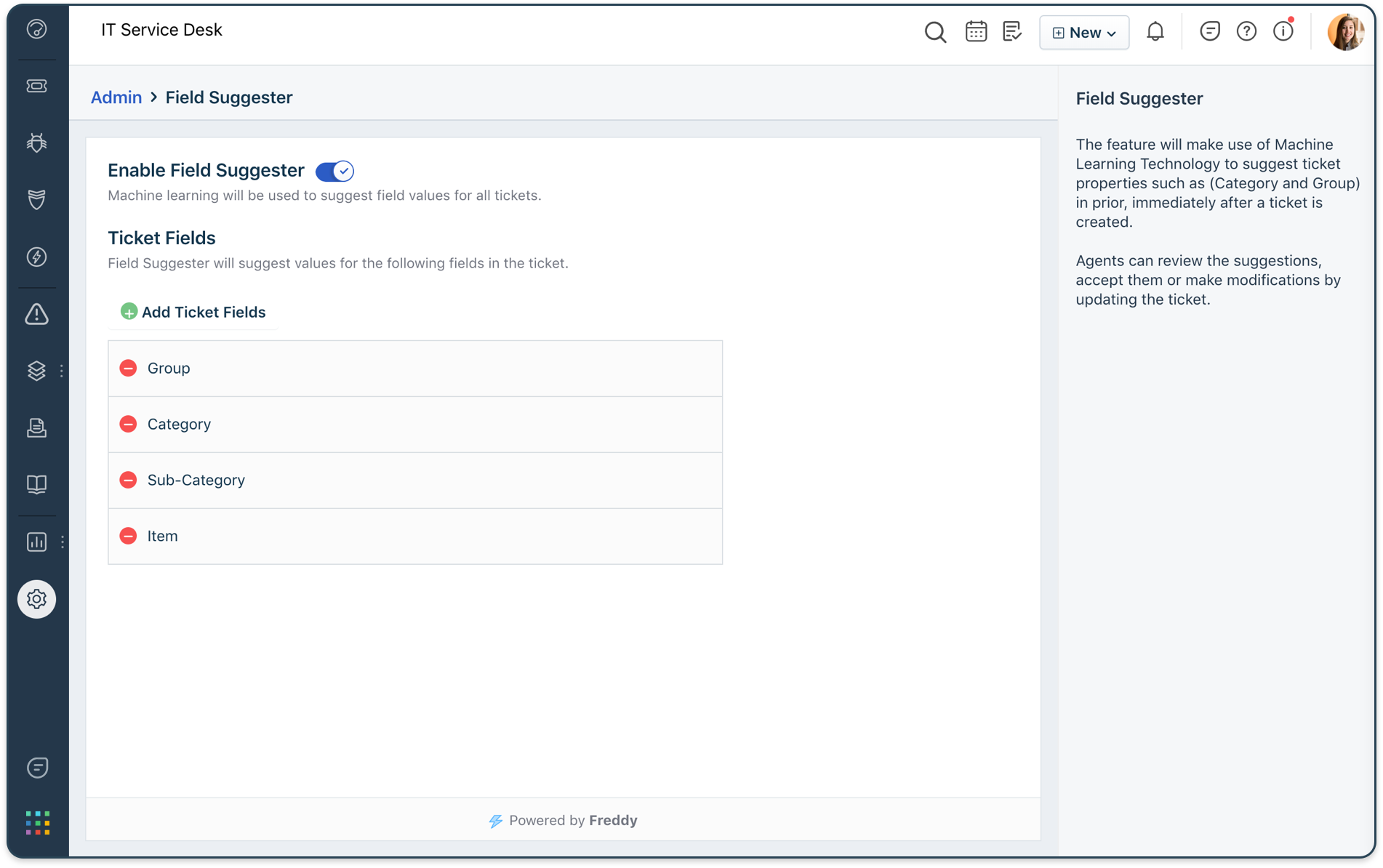Image resolution: width=1383 pixels, height=868 pixels.
Task: Open the Problems bug icon in sidebar
Action: click(36, 142)
